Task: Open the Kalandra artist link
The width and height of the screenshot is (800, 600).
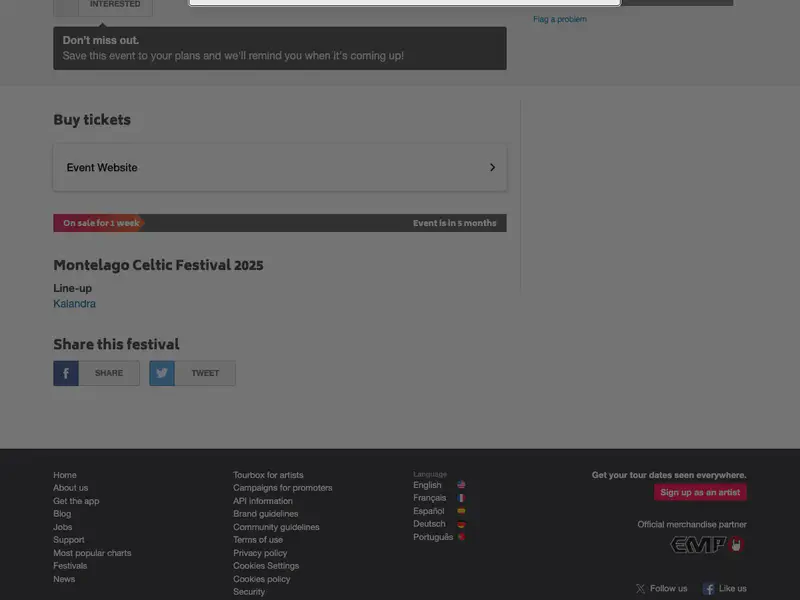Action: coord(74,304)
